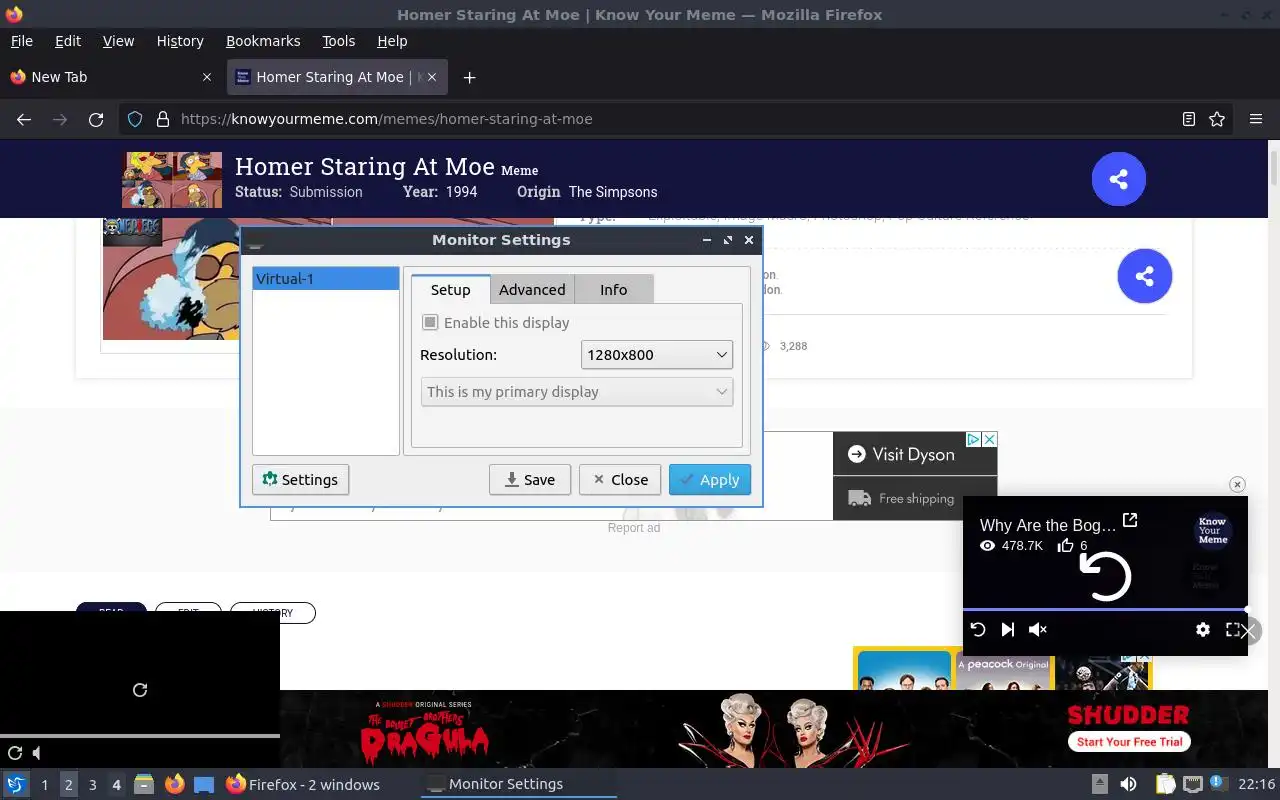The image size is (1280, 800).
Task: Open the History menu
Action: pyautogui.click(x=180, y=41)
